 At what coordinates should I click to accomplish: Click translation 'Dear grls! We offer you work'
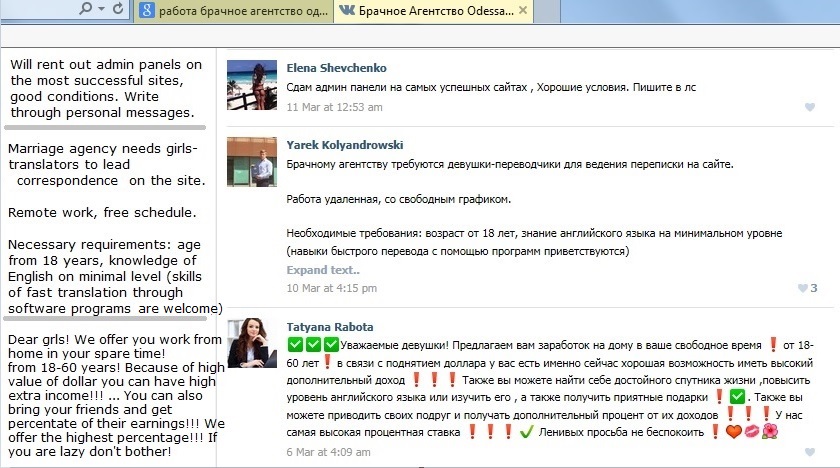(116, 395)
